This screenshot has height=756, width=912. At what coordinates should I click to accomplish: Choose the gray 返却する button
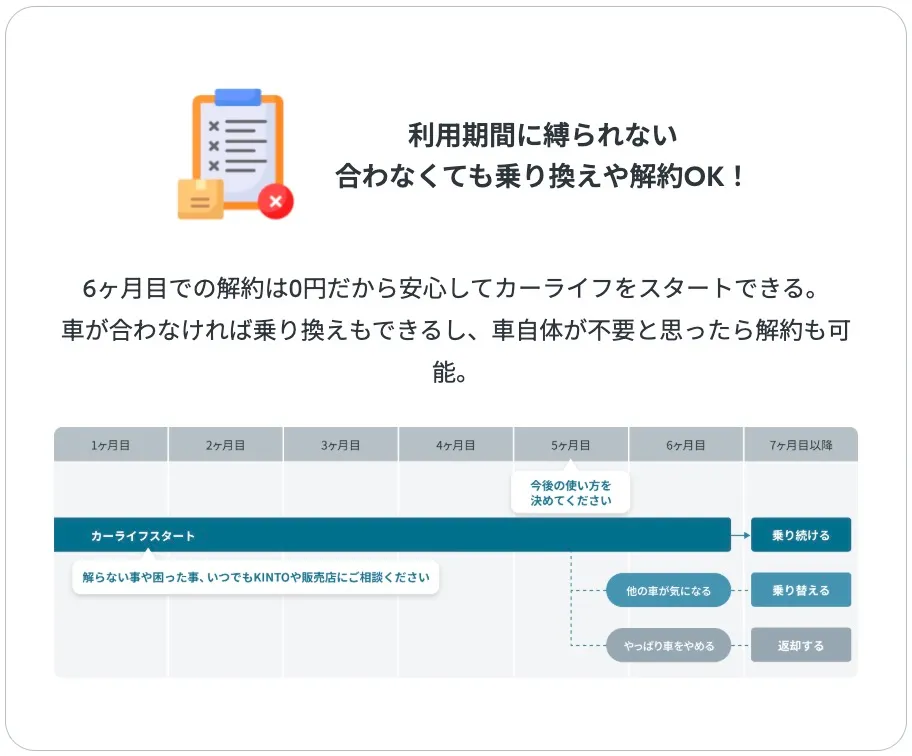[800, 645]
